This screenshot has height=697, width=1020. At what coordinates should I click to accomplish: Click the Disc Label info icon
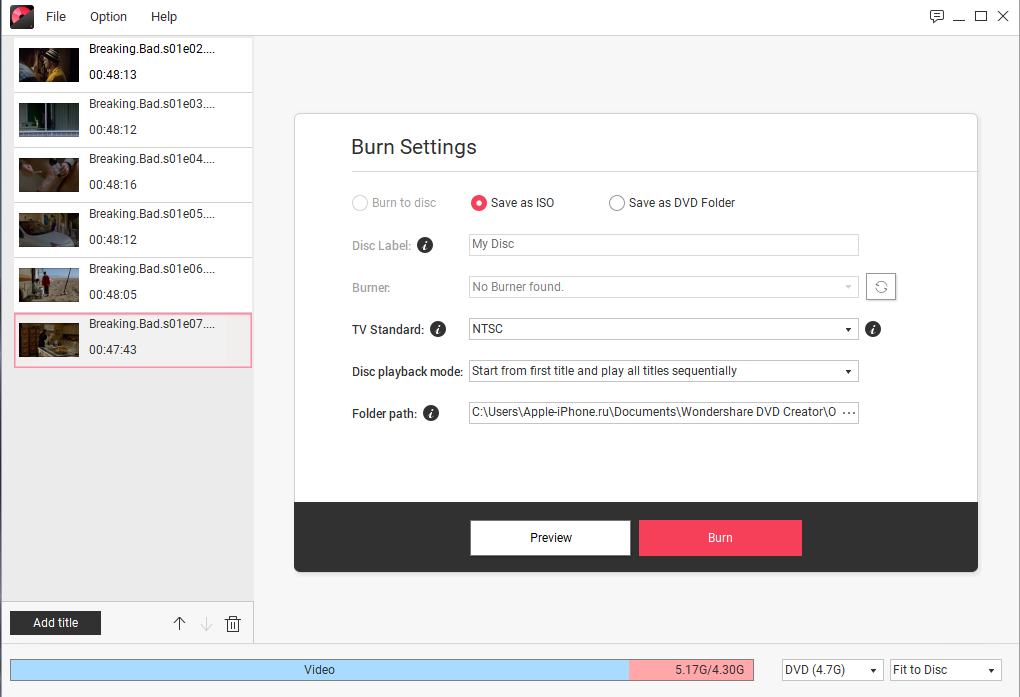(x=425, y=245)
